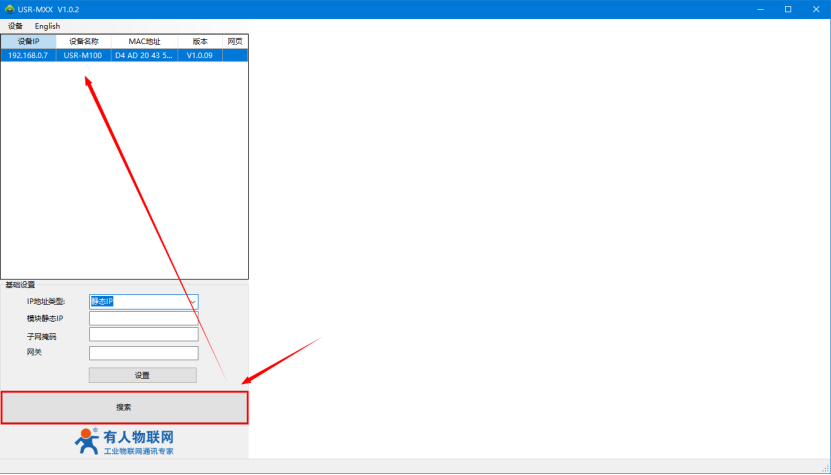Maximize the USR-MXX window
The image size is (831, 475).
click(x=788, y=9)
